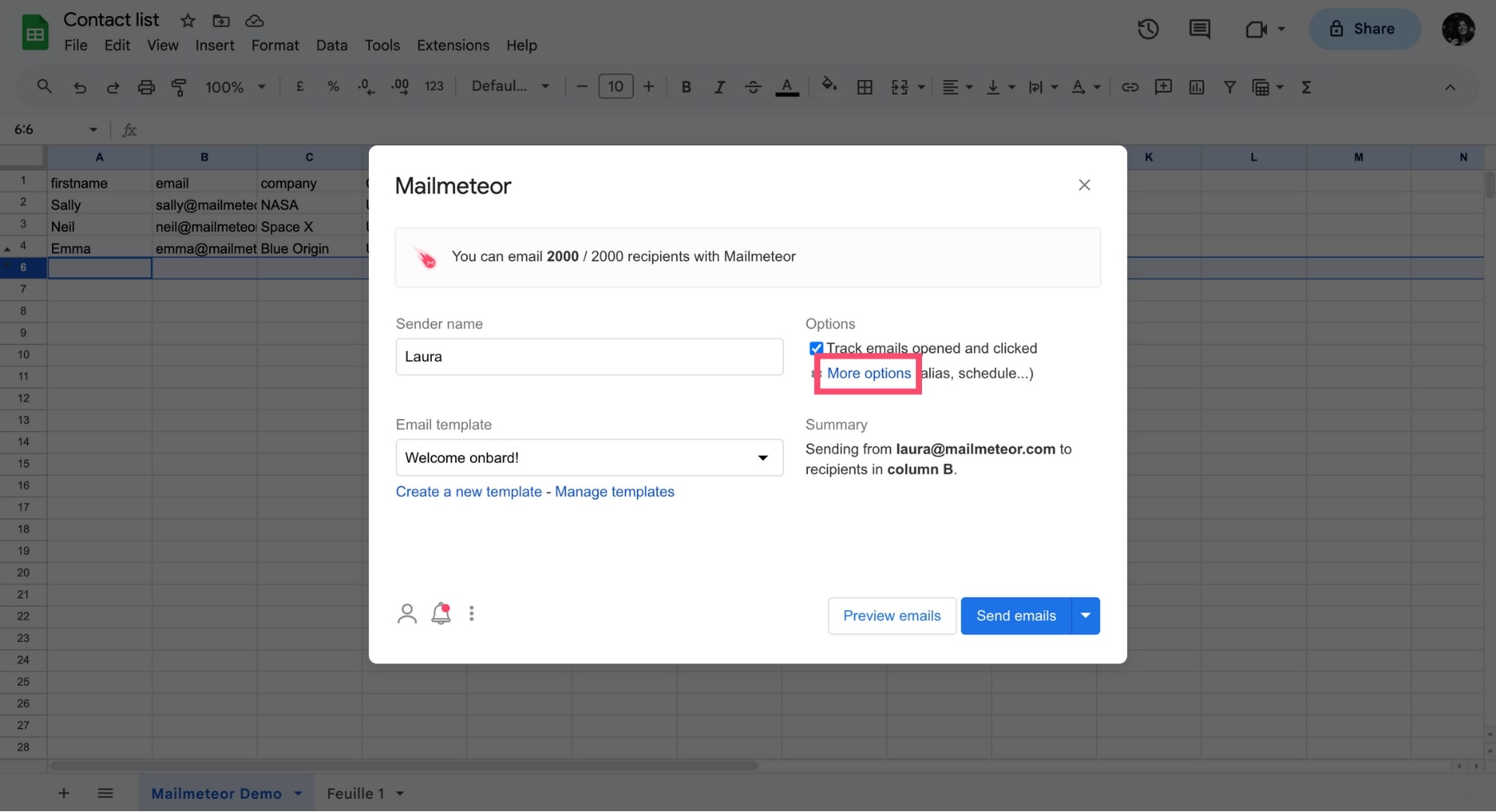This screenshot has height=812, width=1496.
Task: Open version history clock icon
Action: pyautogui.click(x=1148, y=29)
